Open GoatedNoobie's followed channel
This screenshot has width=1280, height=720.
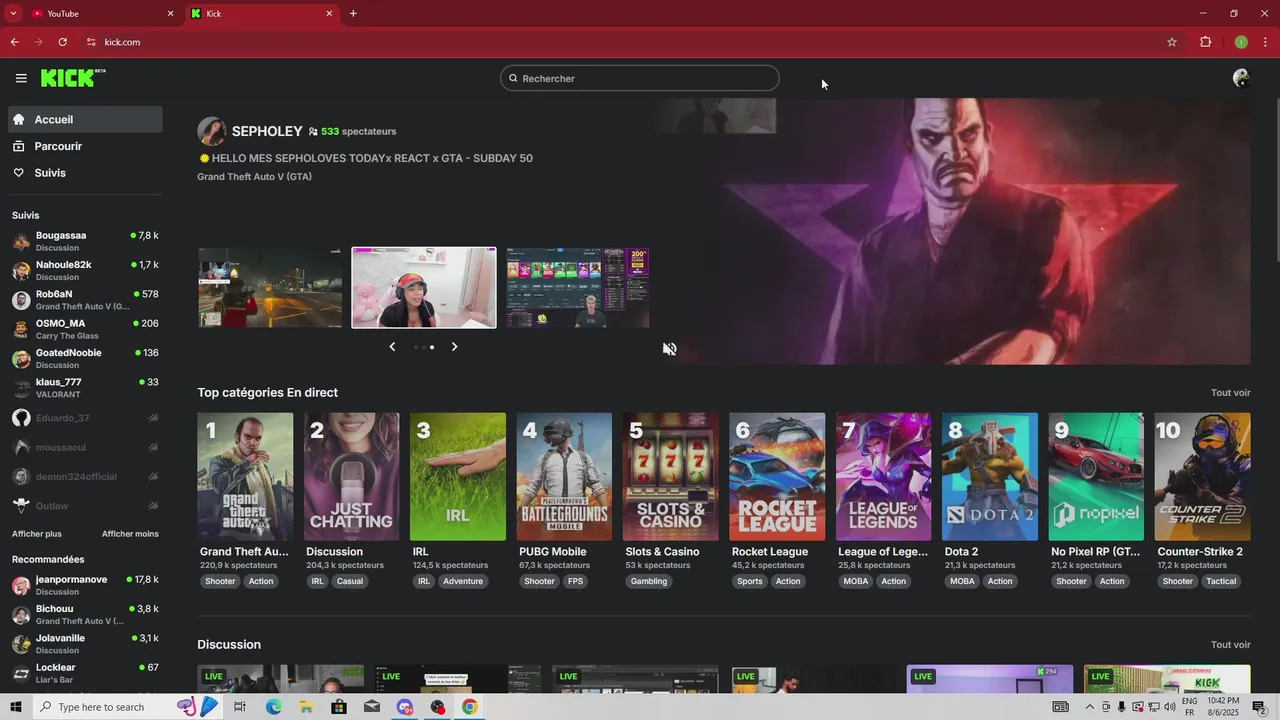85,358
